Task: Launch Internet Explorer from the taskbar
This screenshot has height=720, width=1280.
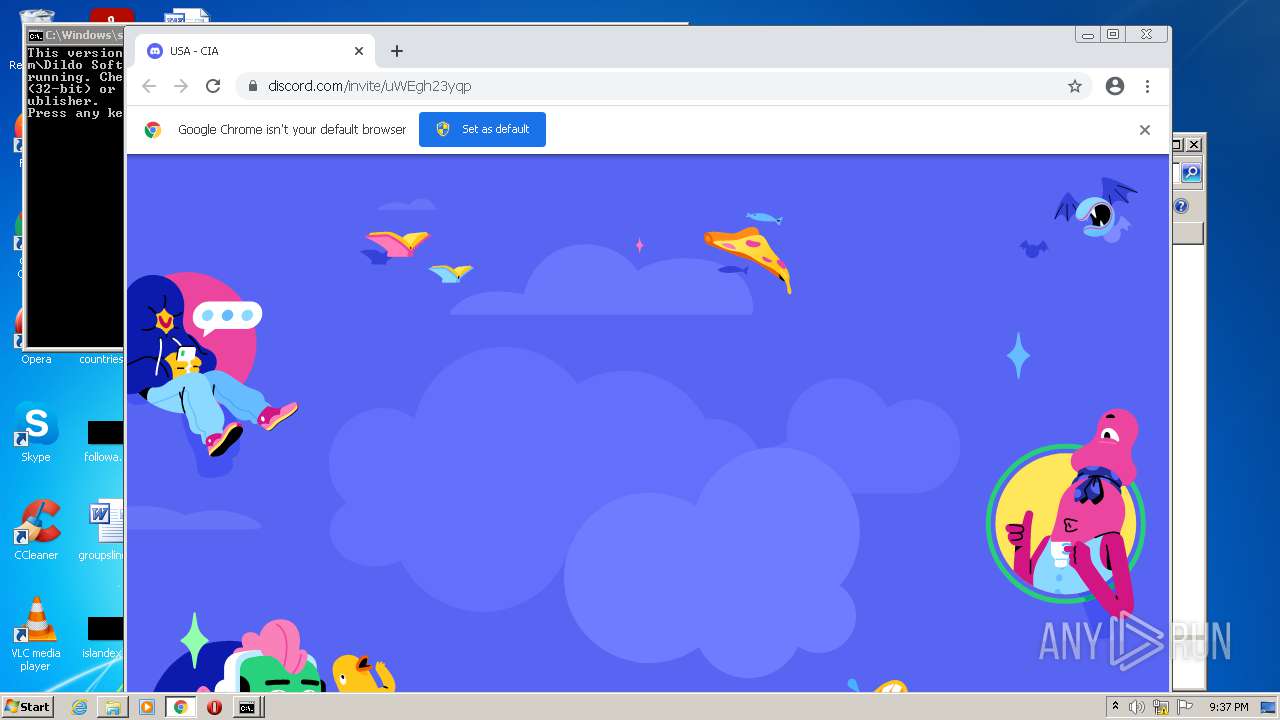Action: tap(79, 707)
